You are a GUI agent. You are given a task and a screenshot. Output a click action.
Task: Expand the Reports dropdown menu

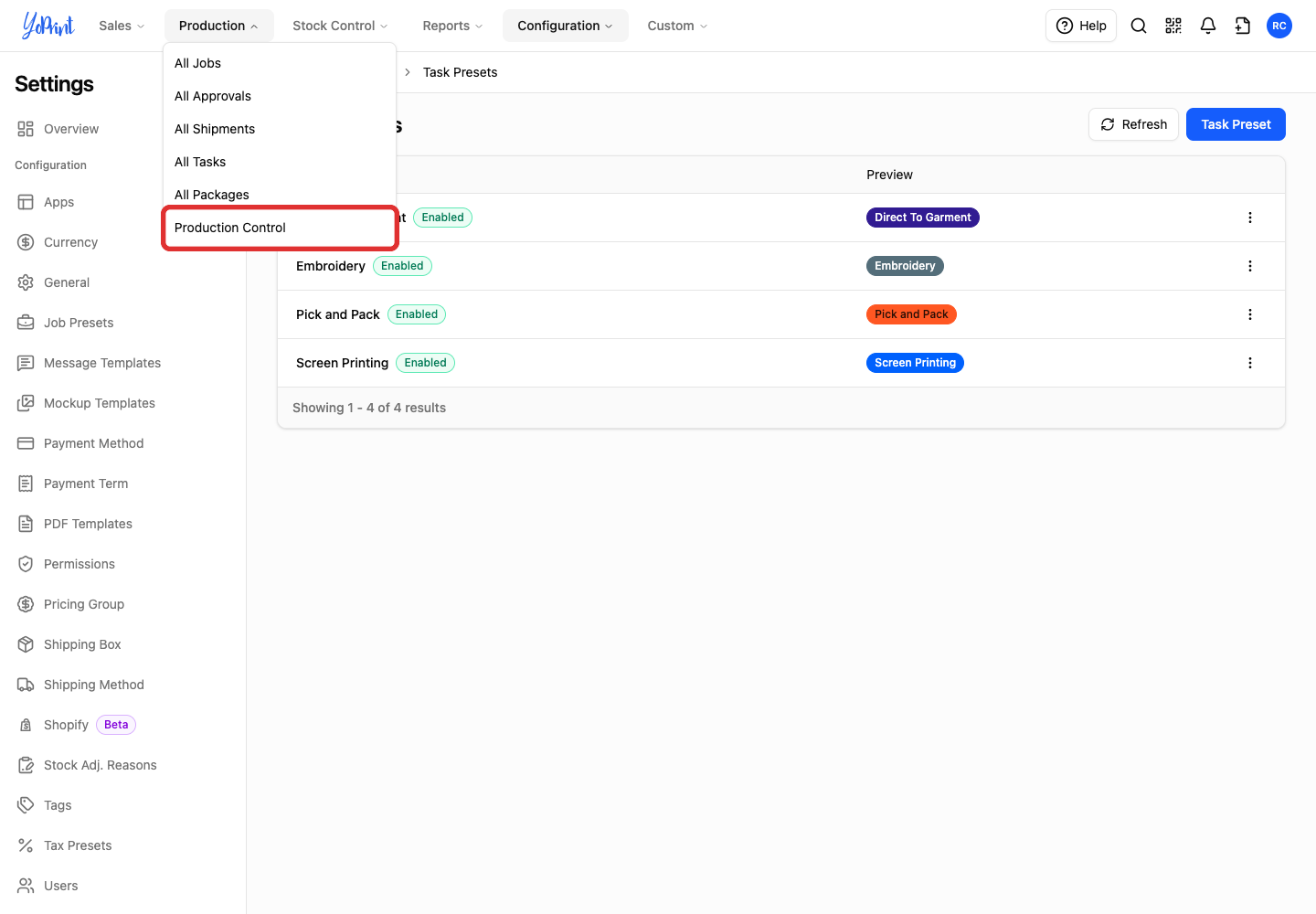click(452, 26)
